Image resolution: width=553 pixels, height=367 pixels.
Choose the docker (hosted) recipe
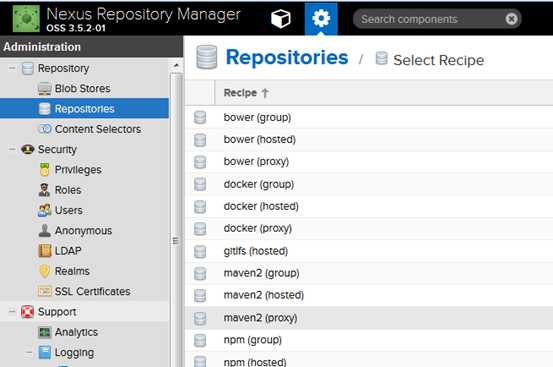point(369,206)
